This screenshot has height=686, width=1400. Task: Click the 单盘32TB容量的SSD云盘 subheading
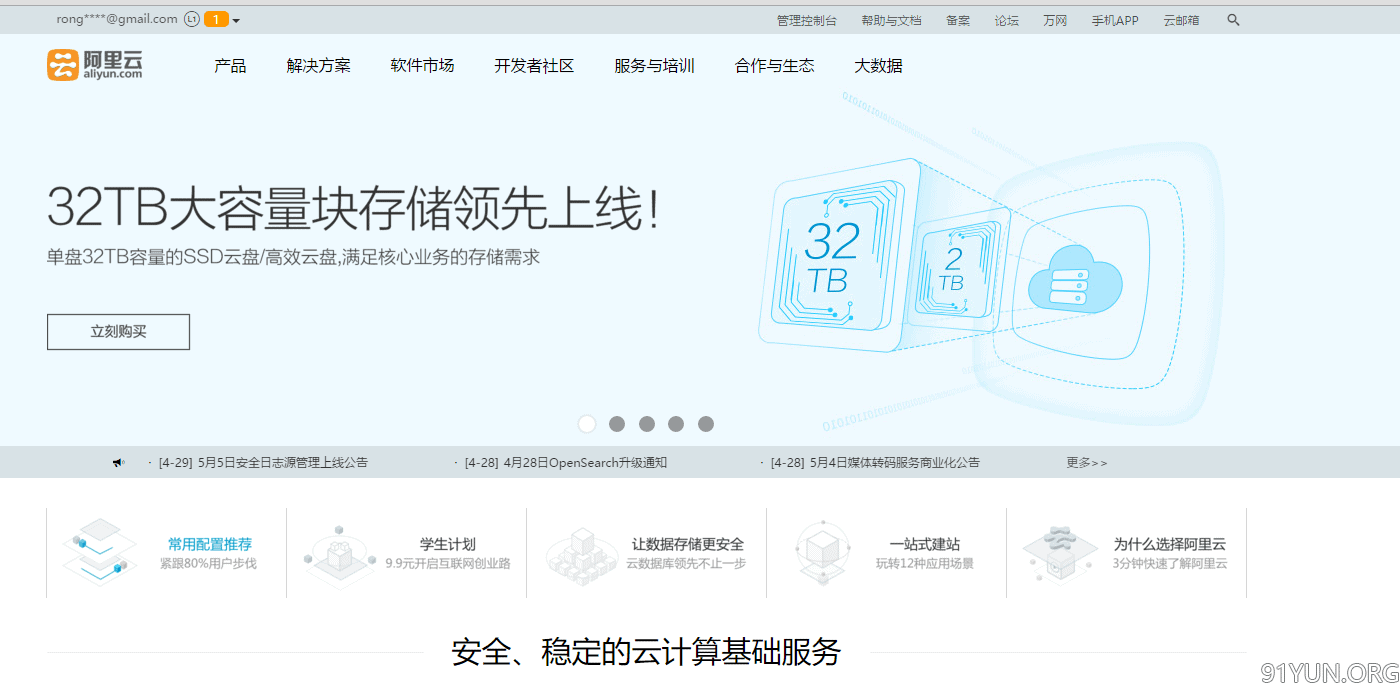(x=293, y=257)
